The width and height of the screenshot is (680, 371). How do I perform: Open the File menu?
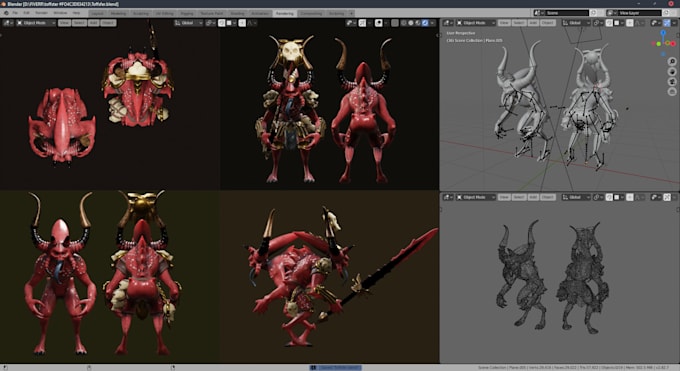(15, 13)
